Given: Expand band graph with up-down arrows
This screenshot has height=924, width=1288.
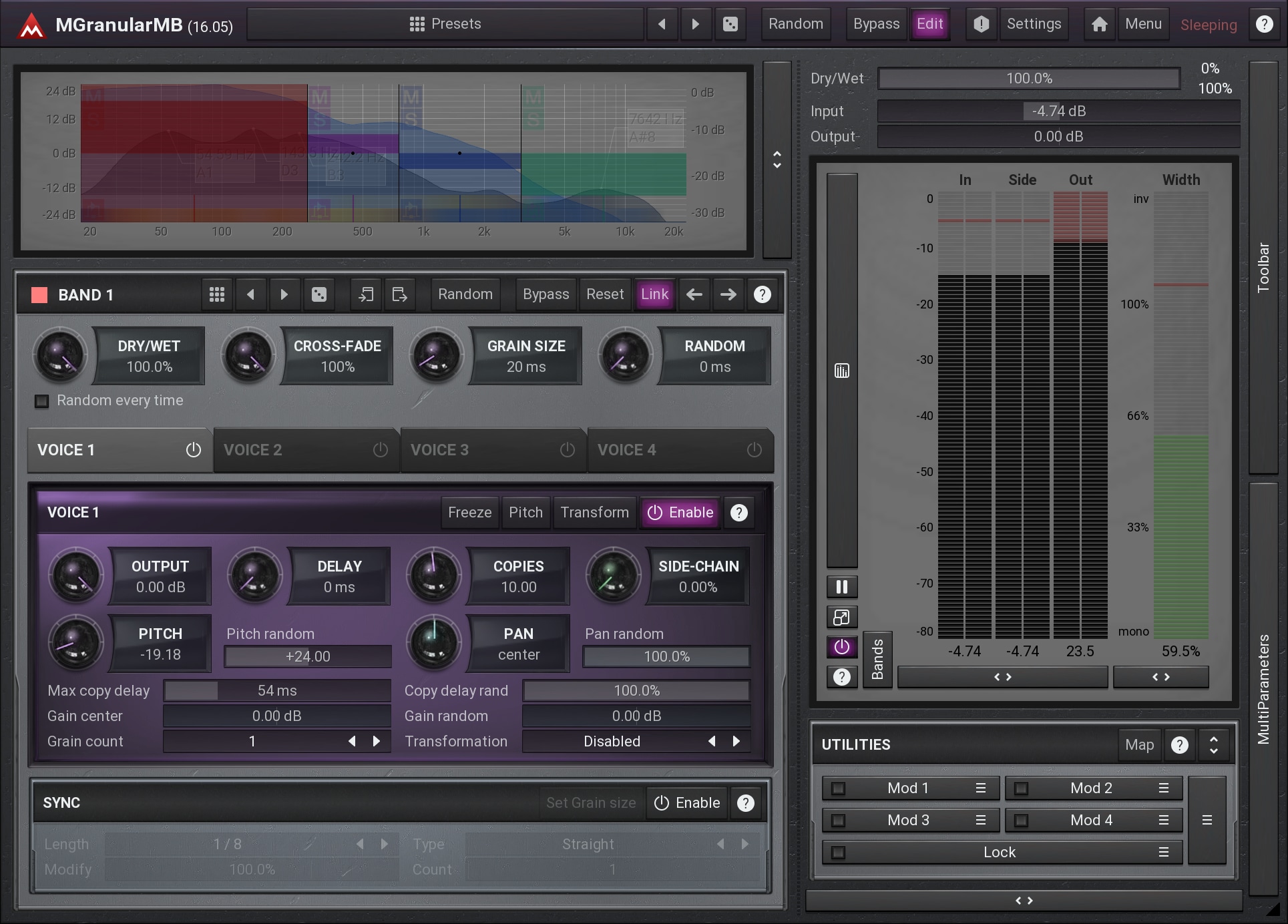Looking at the screenshot, I should (777, 160).
